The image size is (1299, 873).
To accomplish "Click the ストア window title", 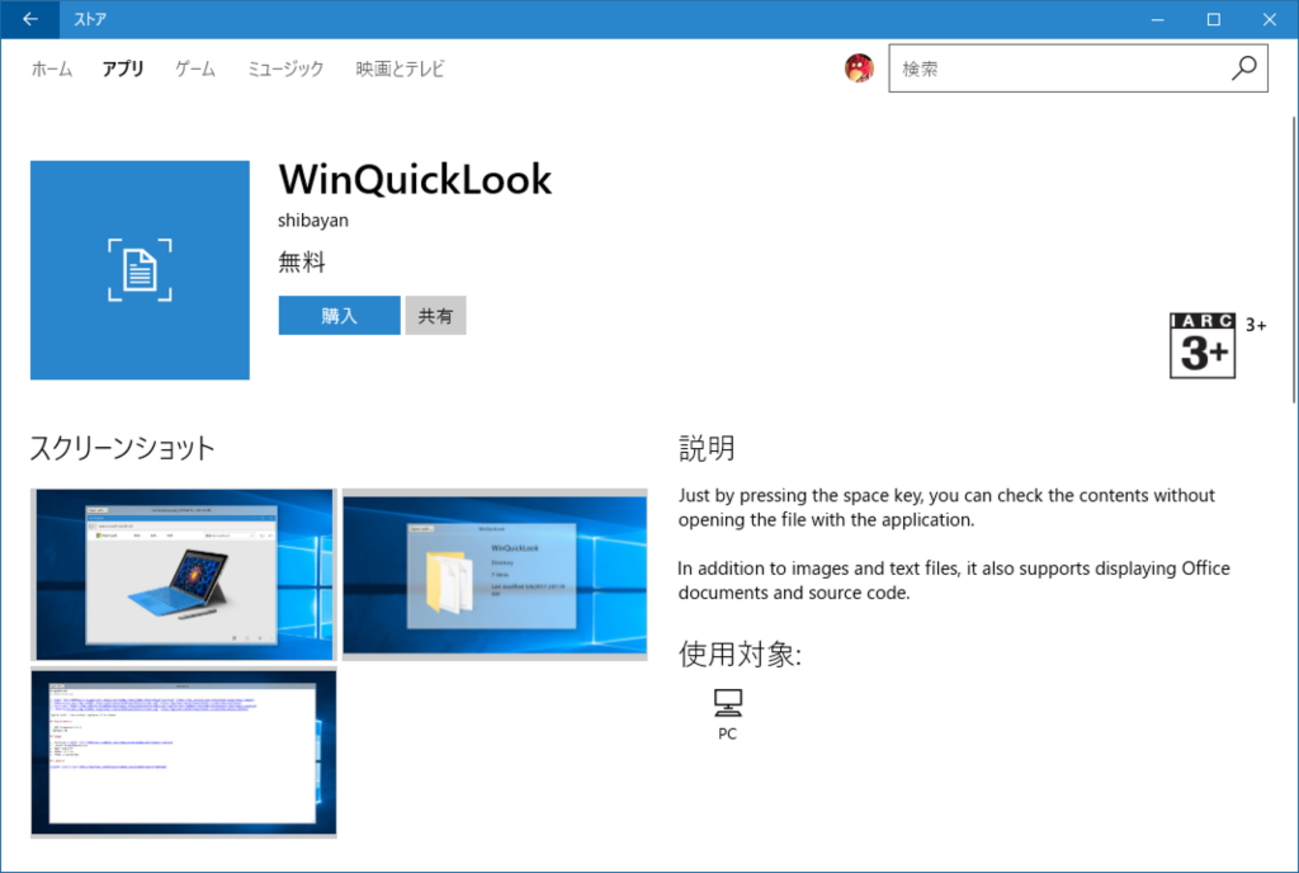I will pos(90,19).
